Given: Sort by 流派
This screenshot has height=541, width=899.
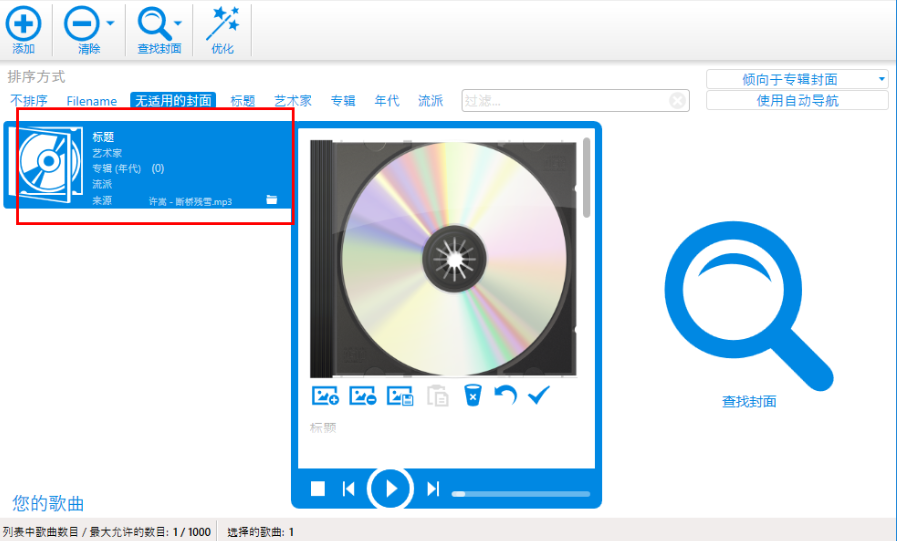Looking at the screenshot, I should pyautogui.click(x=431, y=101).
